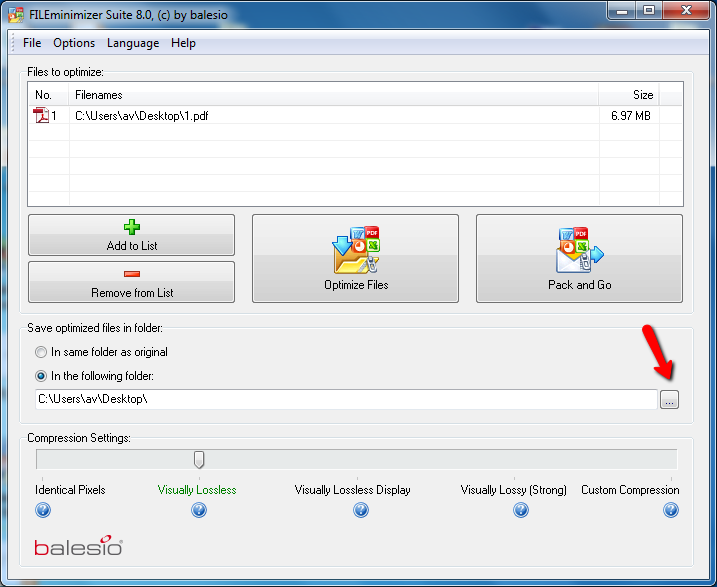Click help icon under Visually Lossless
This screenshot has width=717, height=587.
199,510
